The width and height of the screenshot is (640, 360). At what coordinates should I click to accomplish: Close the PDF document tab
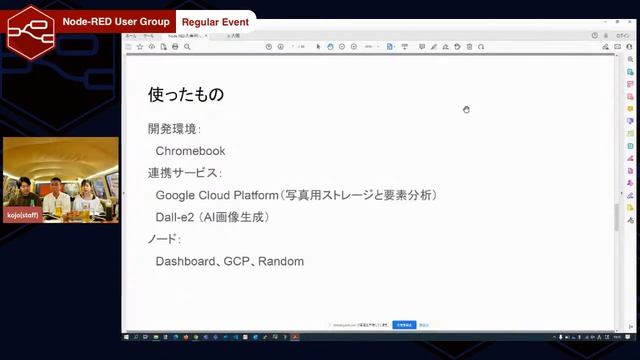206,36
